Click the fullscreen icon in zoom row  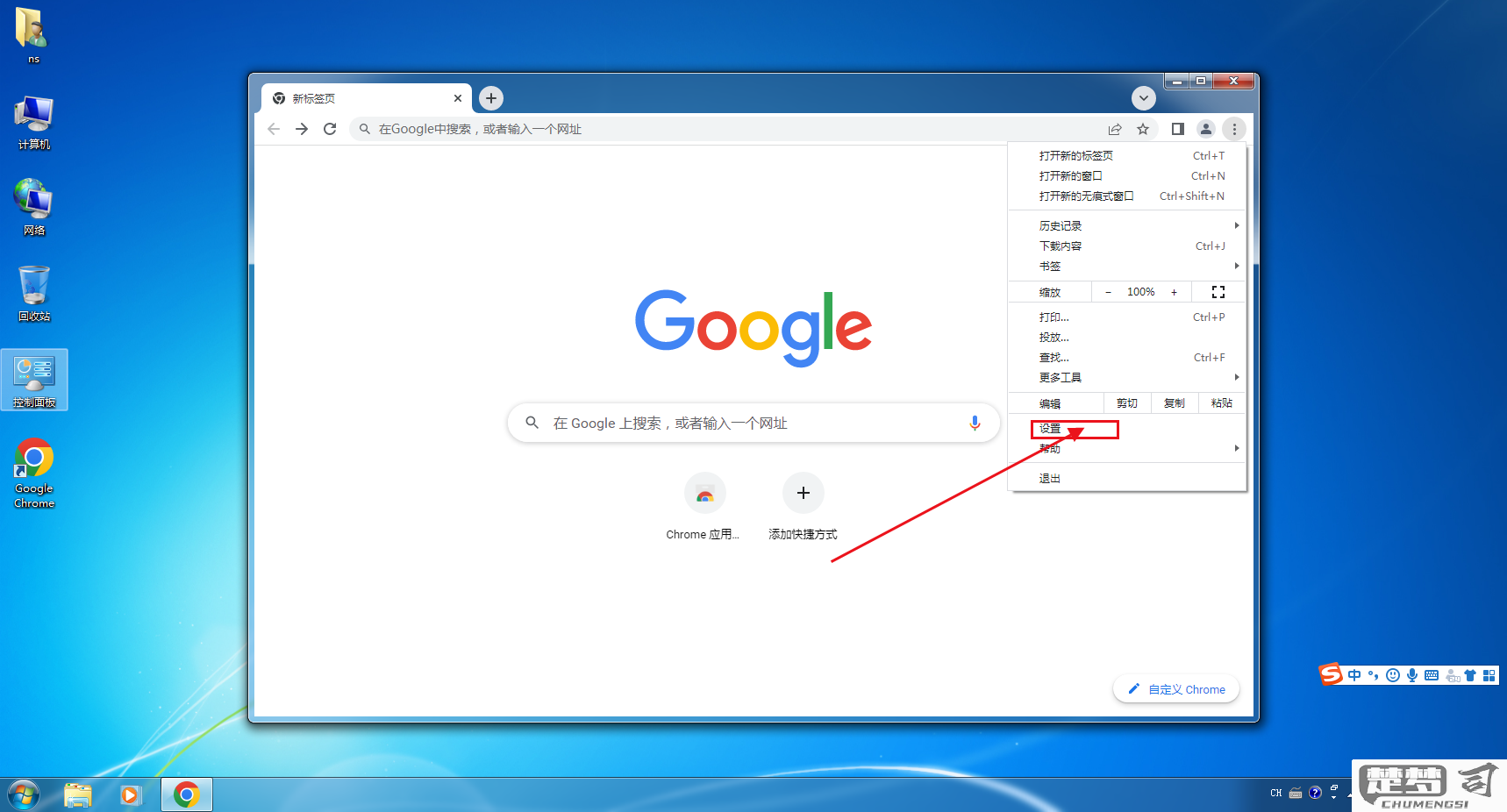[x=1218, y=292]
